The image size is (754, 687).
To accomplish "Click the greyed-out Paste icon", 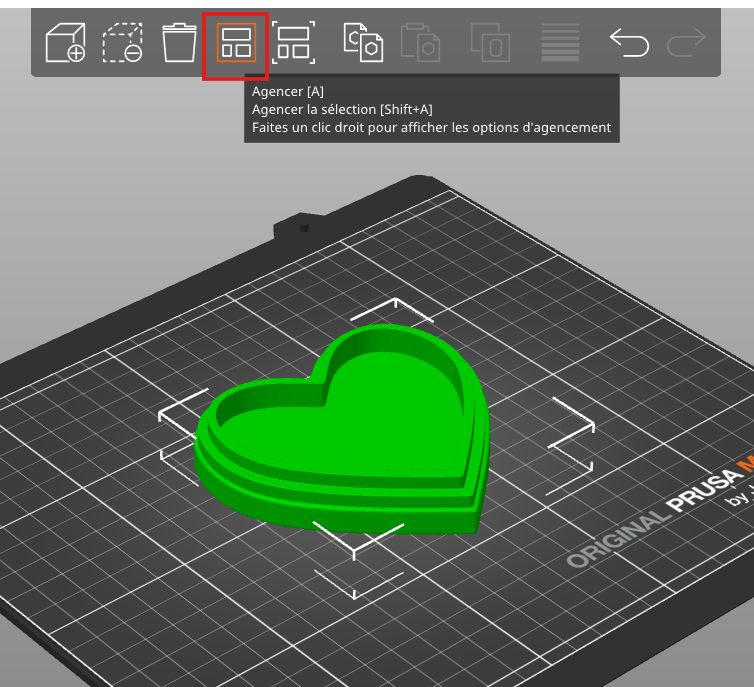I will (x=420, y=43).
